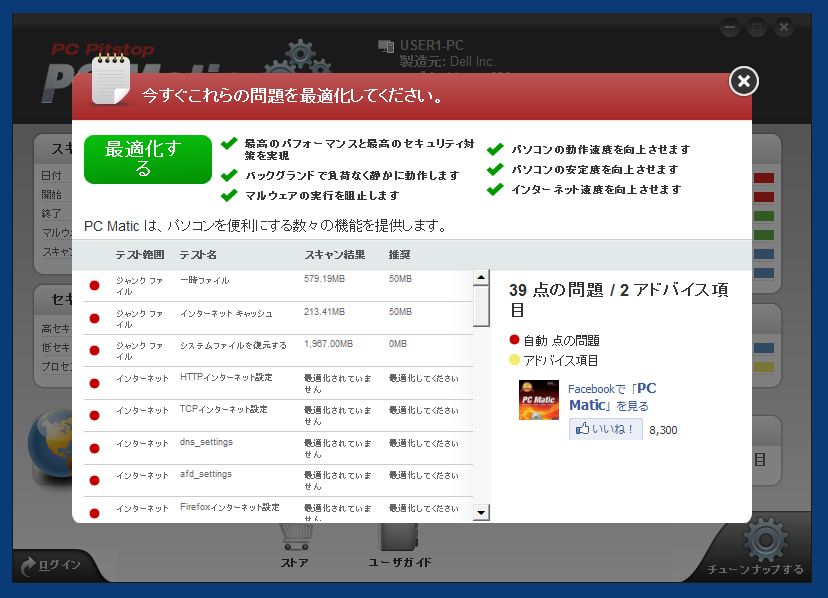
Task: Click red dot beside HTTPインターネット設定
Action: [95, 383]
